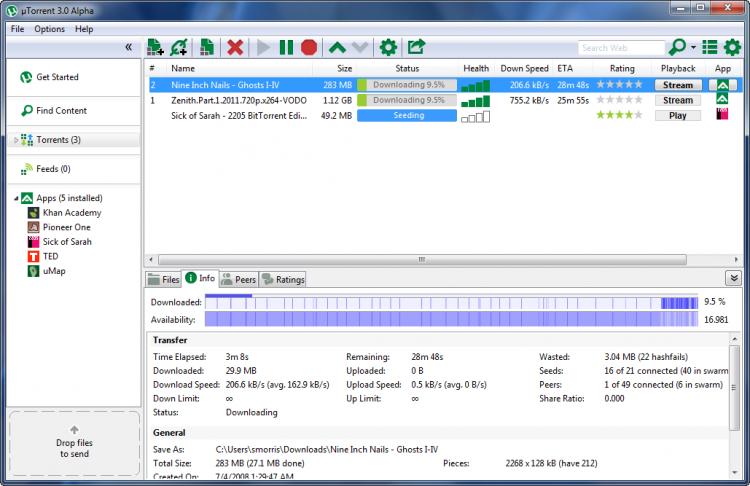Image resolution: width=750 pixels, height=486 pixels.
Task: Open the uMap app
Action: pyautogui.click(x=47, y=271)
